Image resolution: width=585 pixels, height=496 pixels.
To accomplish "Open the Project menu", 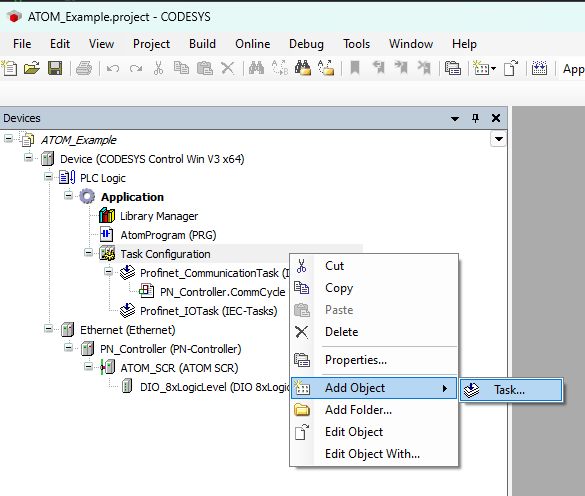I will coord(151,44).
